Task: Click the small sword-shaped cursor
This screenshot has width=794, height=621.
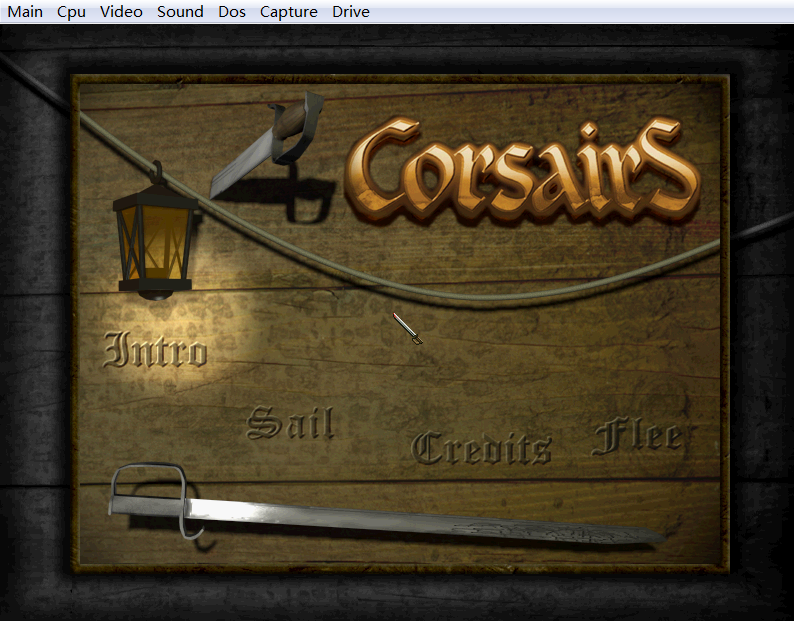Action: (x=407, y=328)
